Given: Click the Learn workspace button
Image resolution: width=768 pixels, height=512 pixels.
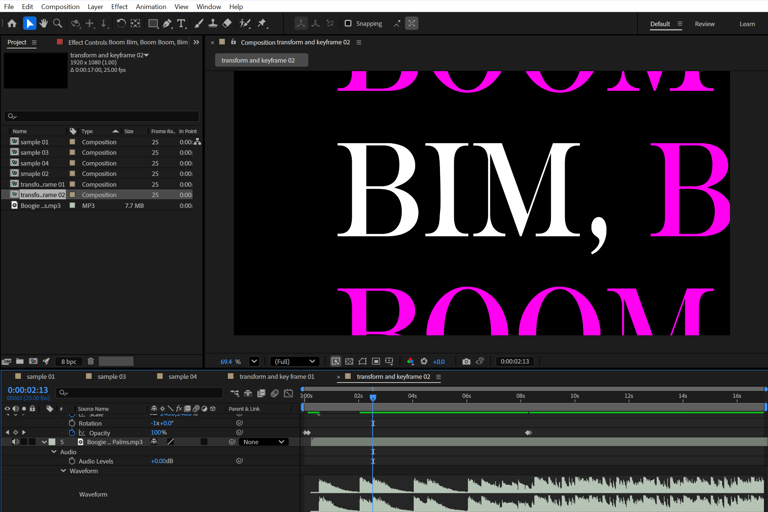Looking at the screenshot, I should pyautogui.click(x=747, y=24).
